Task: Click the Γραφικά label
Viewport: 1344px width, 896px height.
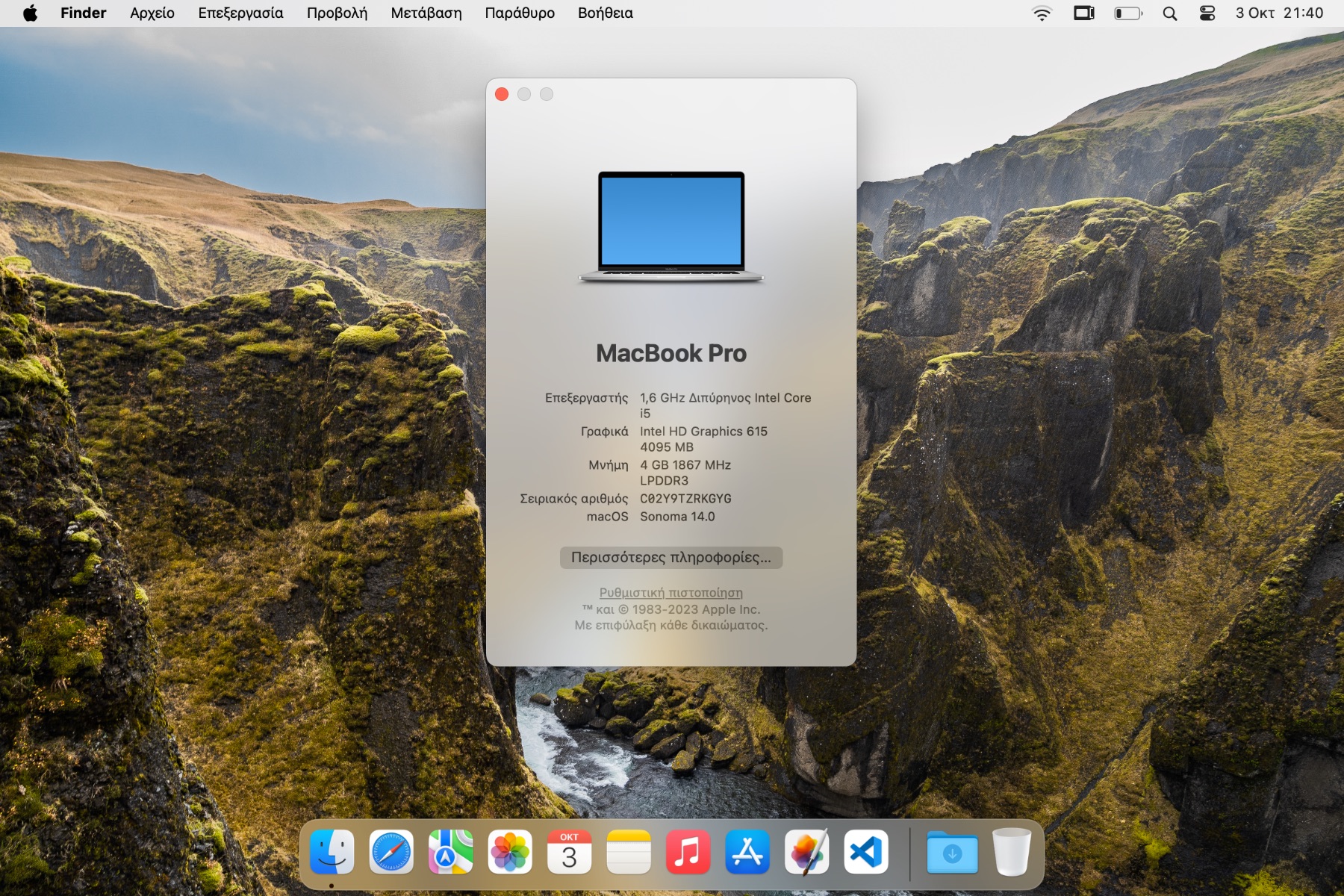Action: tap(605, 432)
